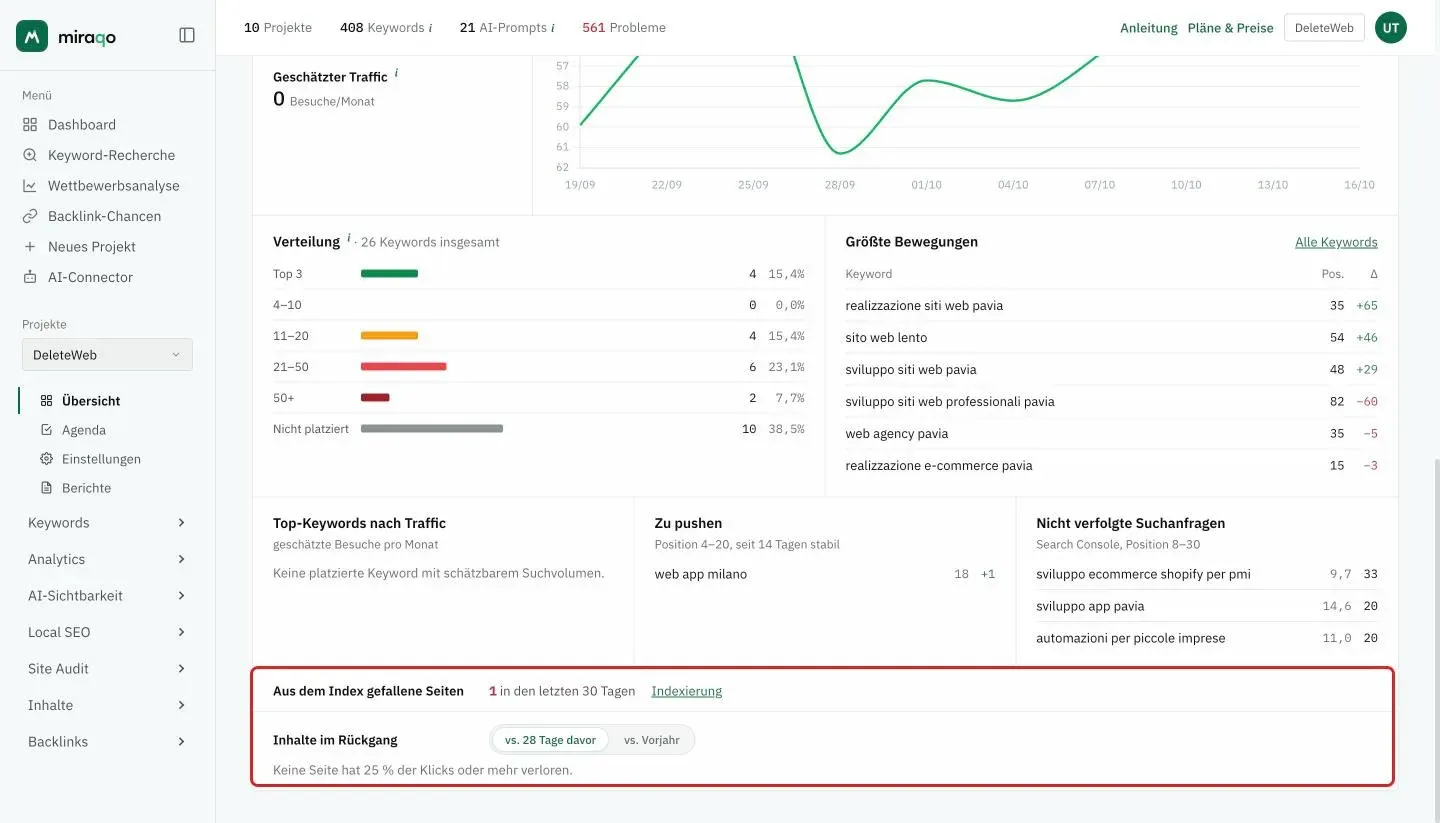
Task: Expand the Analytics sidebar section
Action: coord(107,559)
